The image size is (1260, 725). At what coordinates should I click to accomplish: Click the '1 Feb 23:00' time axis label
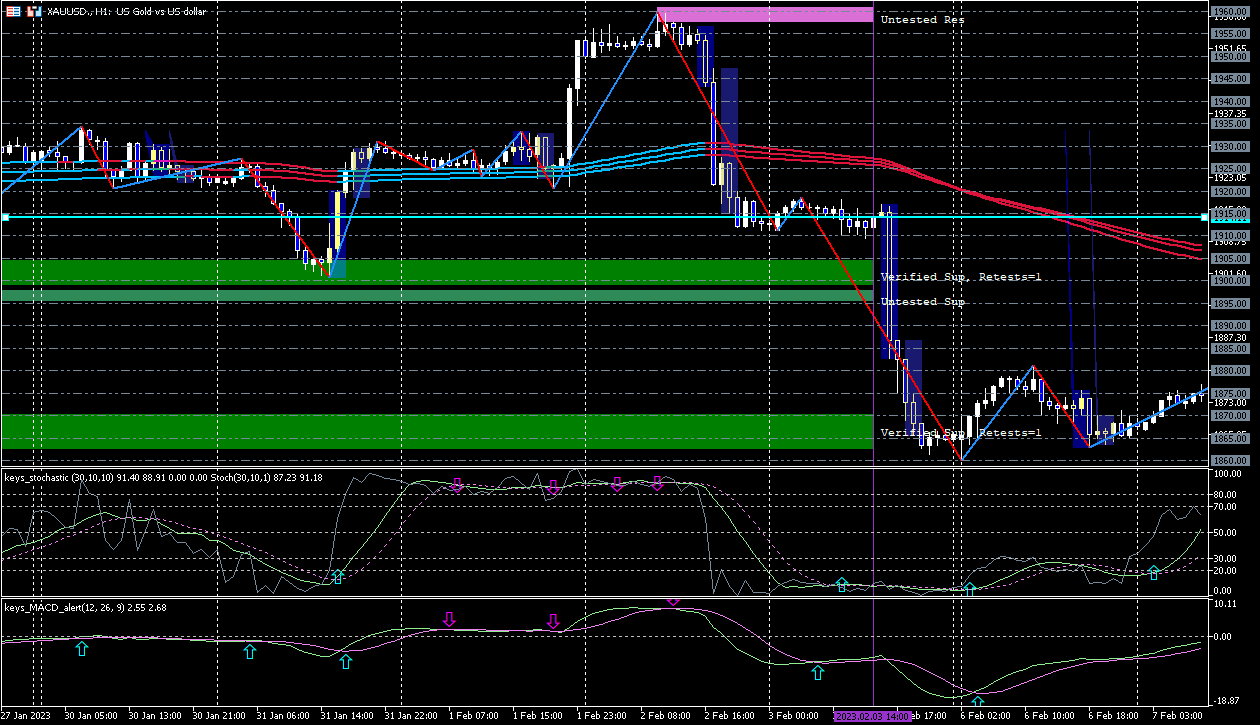pyautogui.click(x=602, y=716)
